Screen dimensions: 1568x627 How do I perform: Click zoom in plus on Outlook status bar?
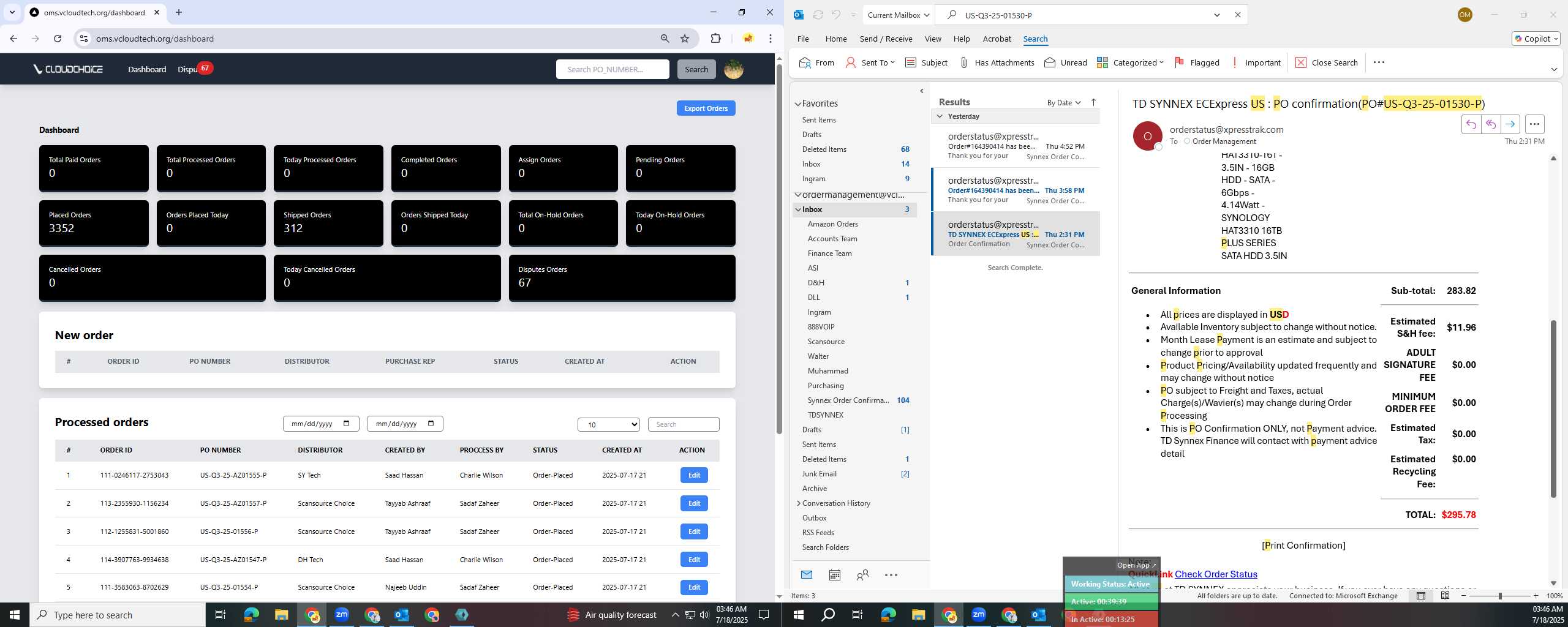[x=1536, y=595]
